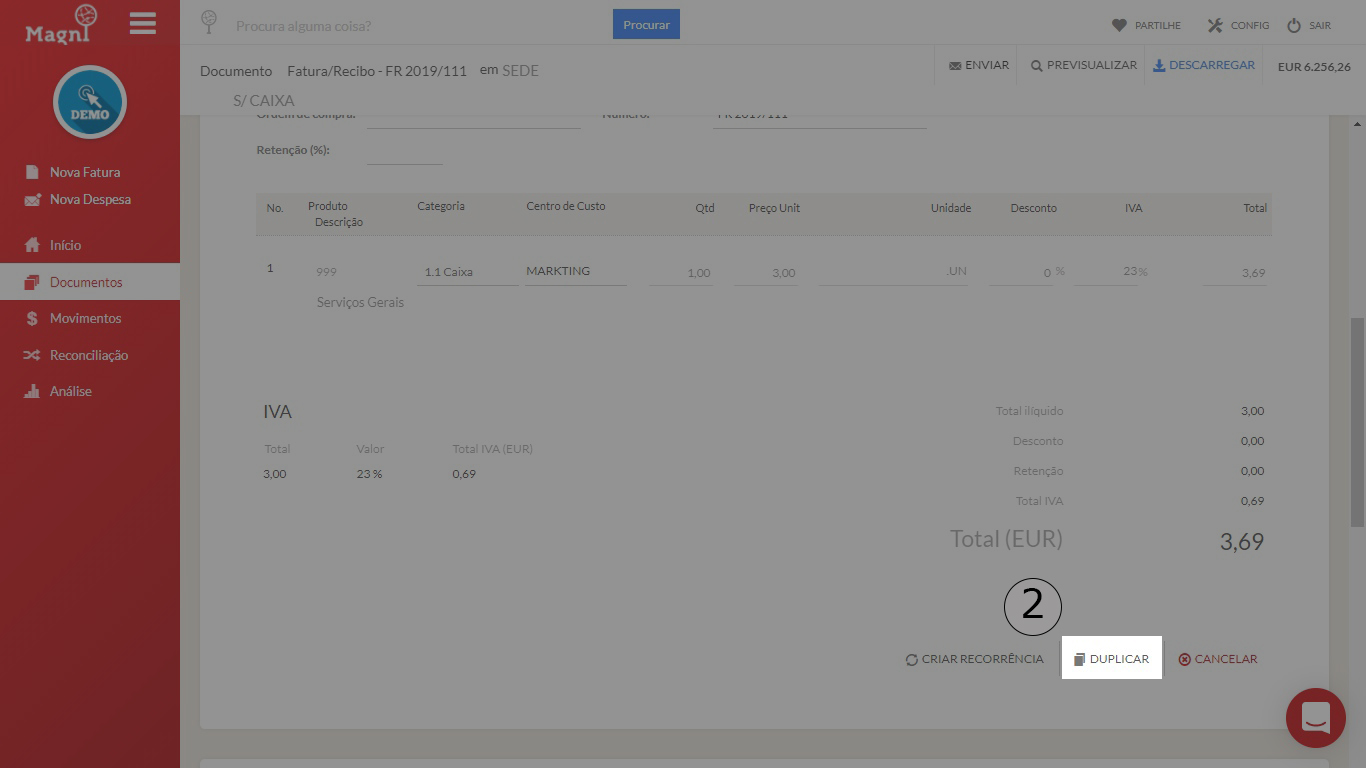This screenshot has height=768, width=1366.
Task: Select the Movimentos dollar icon
Action: 33,318
